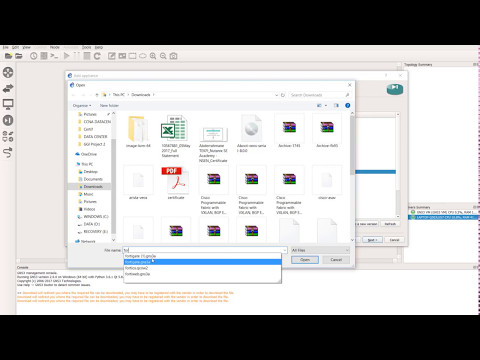Choose the highlighted fortigate.gns3a suggestion
480x360 pixels.
point(202,262)
